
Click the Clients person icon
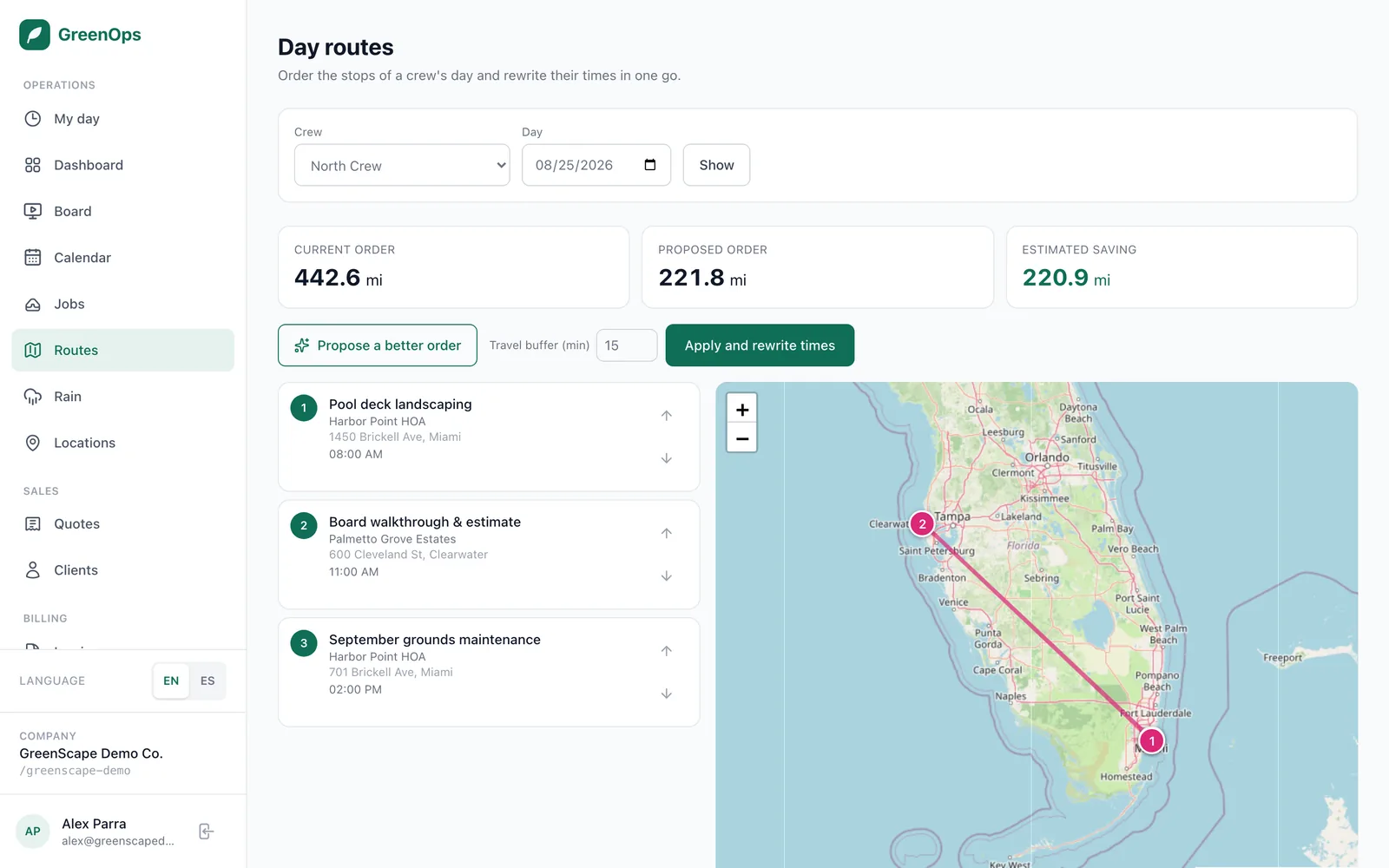pos(33,570)
